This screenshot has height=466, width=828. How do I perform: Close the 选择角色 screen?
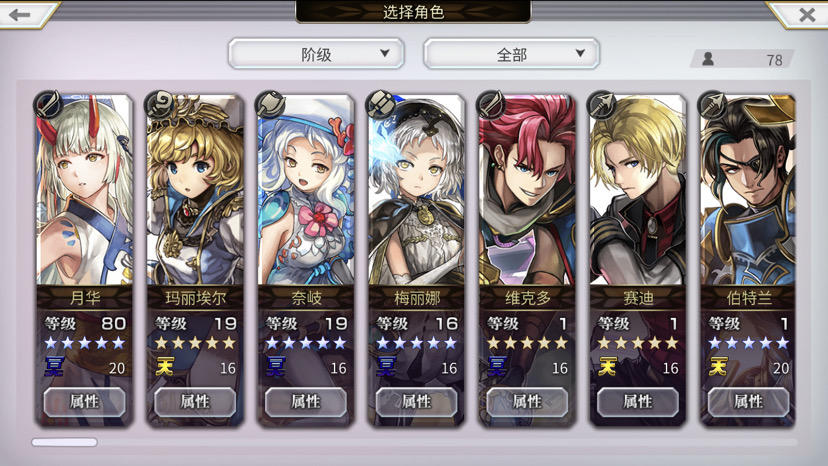(x=807, y=14)
